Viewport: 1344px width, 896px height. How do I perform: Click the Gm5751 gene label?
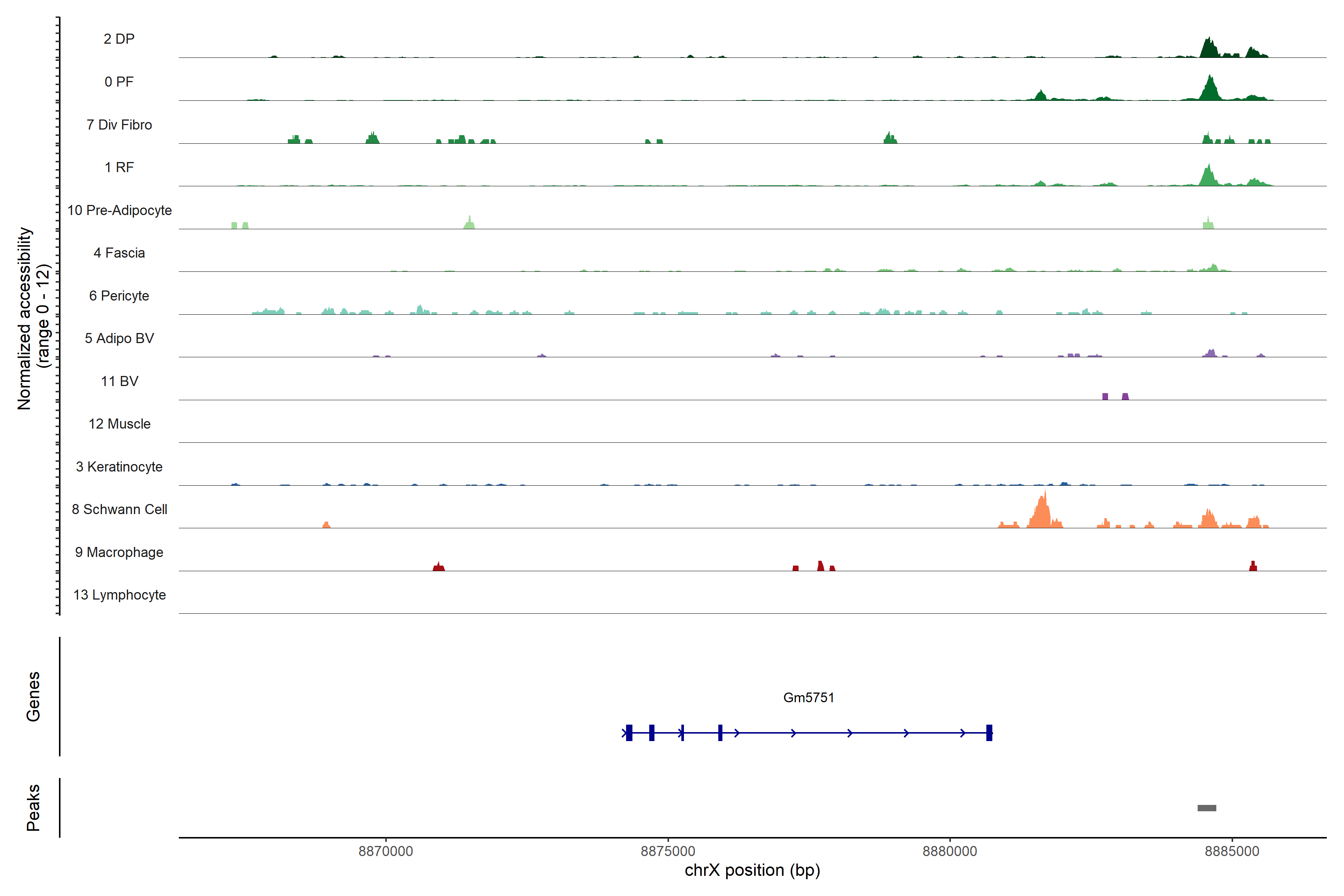808,697
